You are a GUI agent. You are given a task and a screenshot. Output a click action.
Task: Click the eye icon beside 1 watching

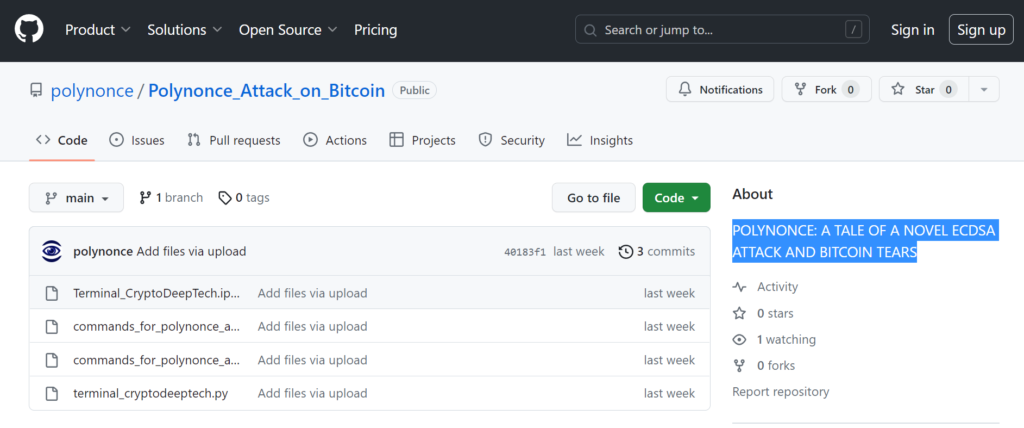click(739, 340)
